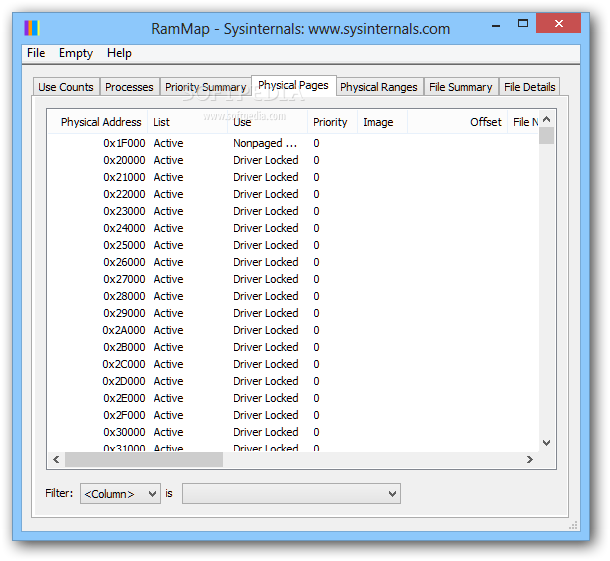
Task: Select the row with address 0x2D000
Action: pos(293,381)
